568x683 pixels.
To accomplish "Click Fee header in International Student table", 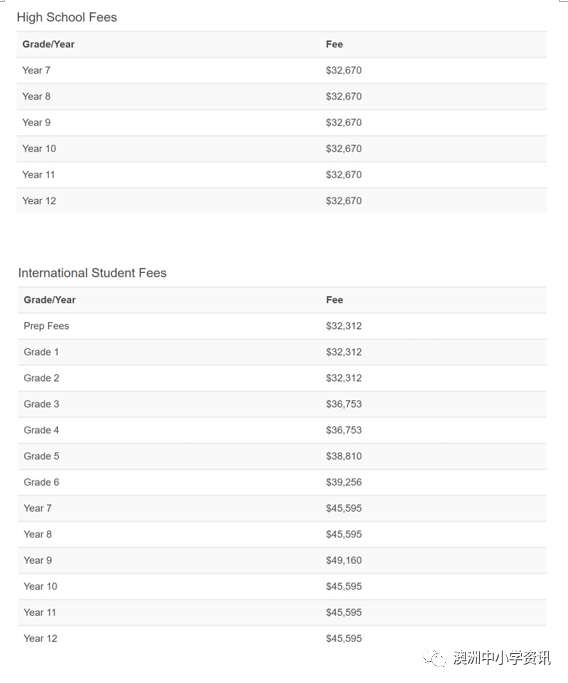I will [334, 300].
